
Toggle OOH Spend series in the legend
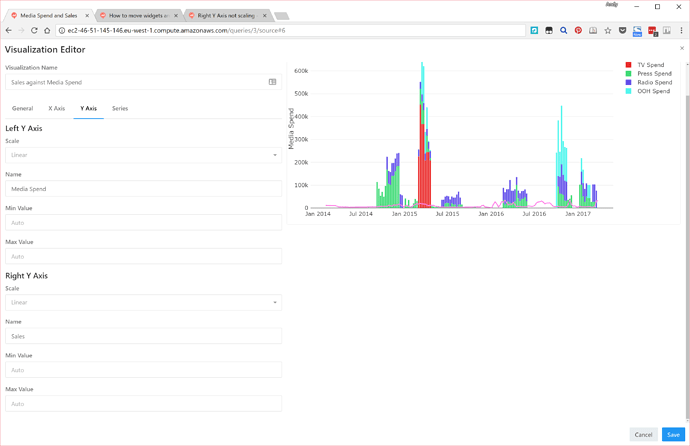(653, 91)
